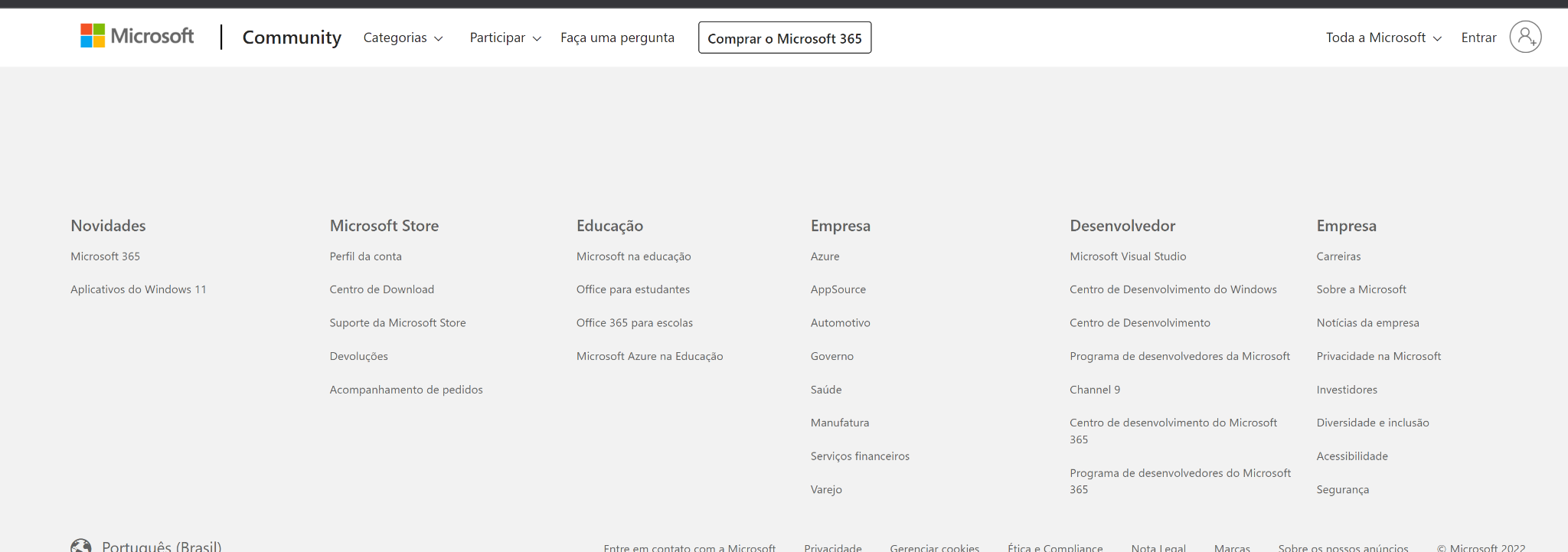Open the Saúde link

826,390
